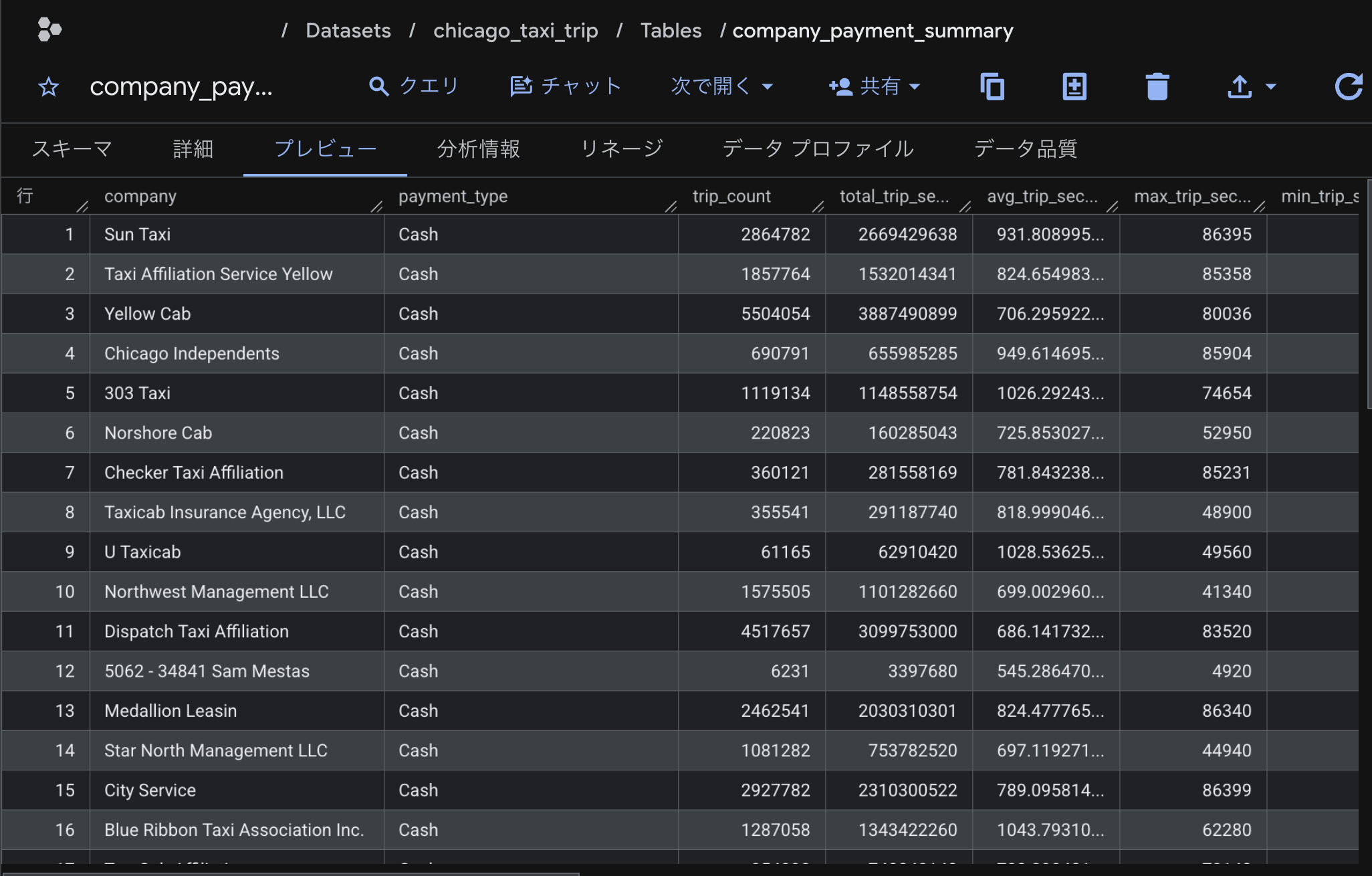Click Cash payment type in row 9
Screen dimensions: 1372x876
point(419,552)
